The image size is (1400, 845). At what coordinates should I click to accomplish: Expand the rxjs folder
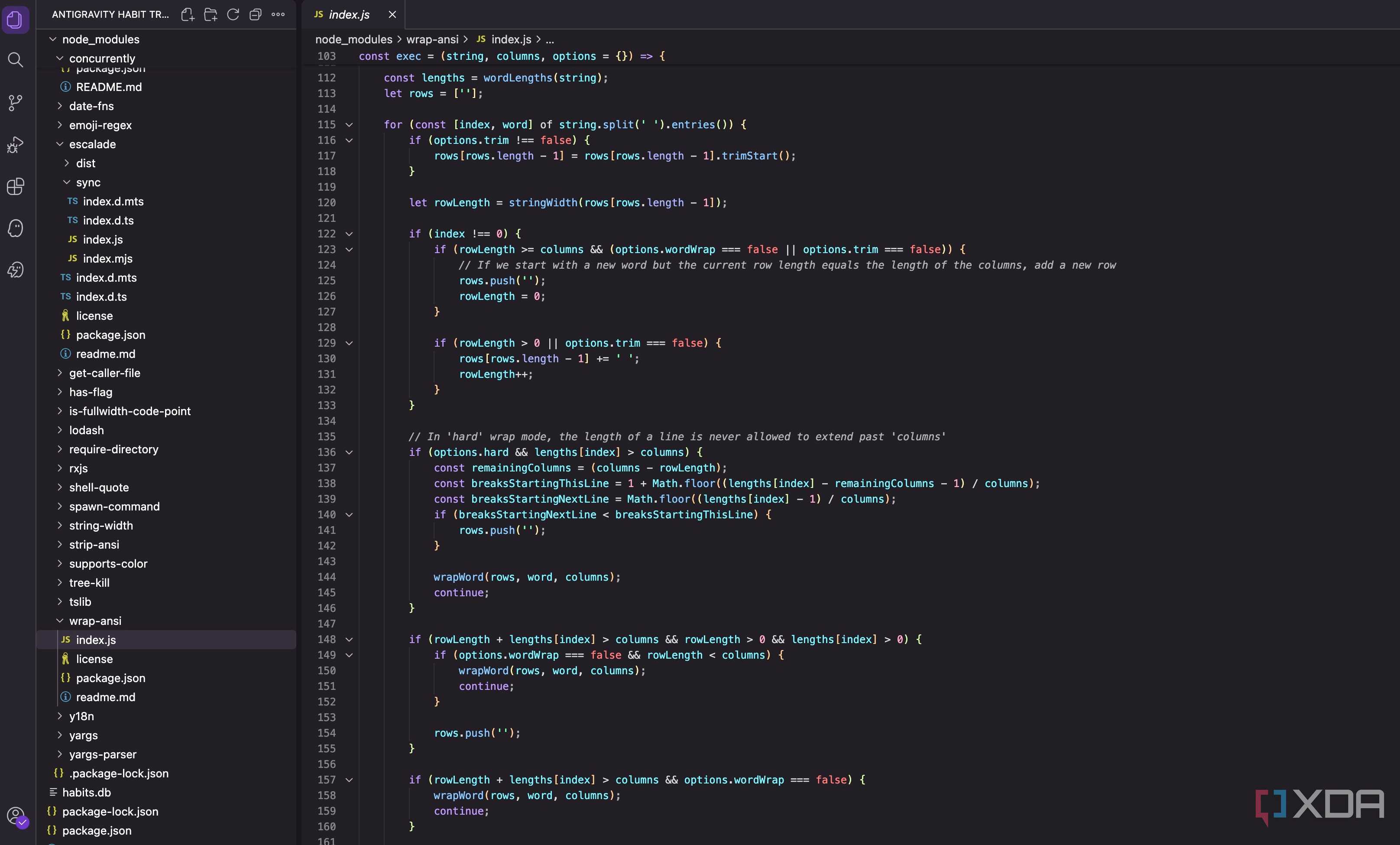pos(60,468)
